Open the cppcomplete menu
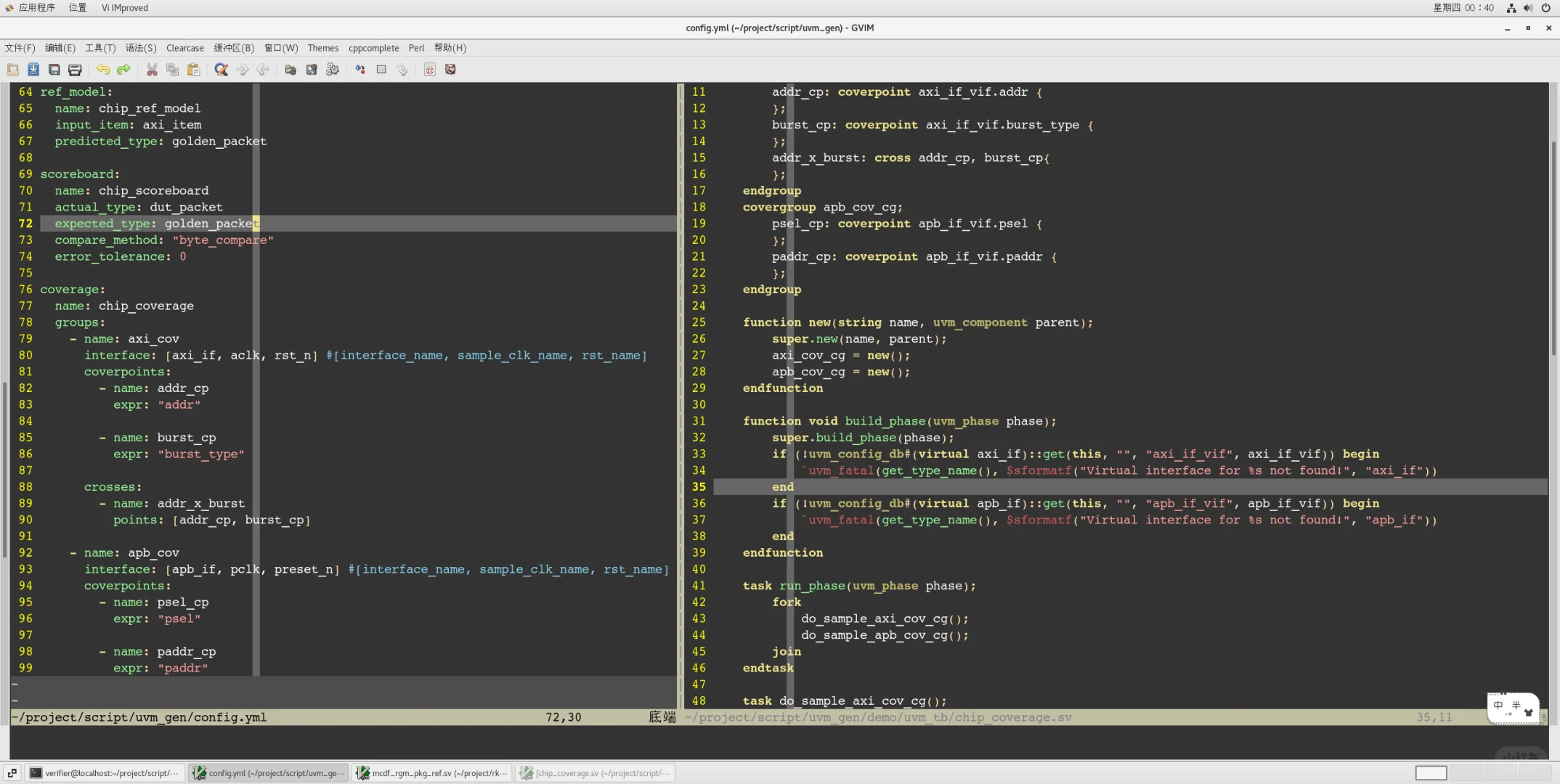The height and width of the screenshot is (784, 1560). [373, 48]
